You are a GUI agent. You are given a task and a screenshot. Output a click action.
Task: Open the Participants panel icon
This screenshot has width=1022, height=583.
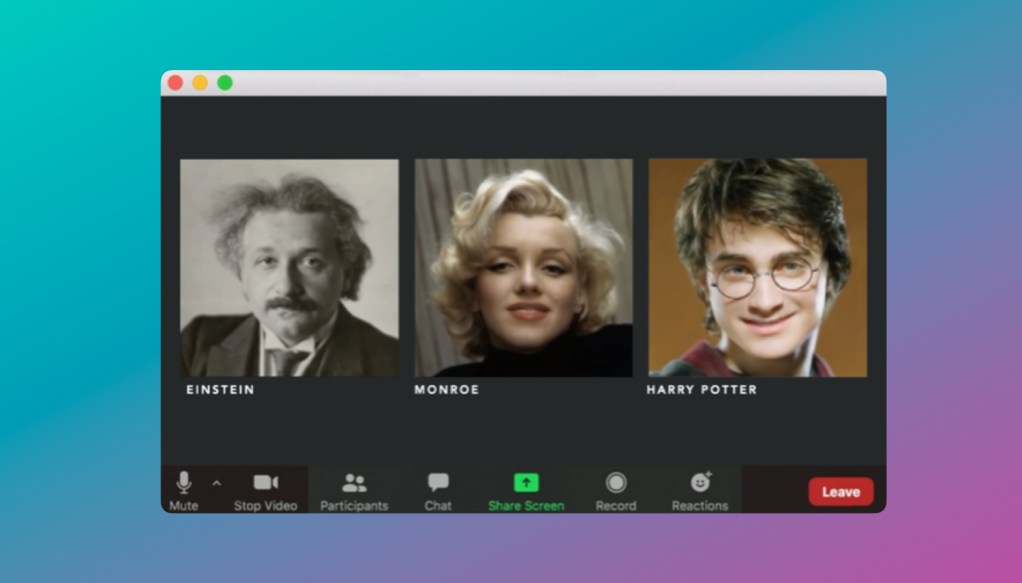coord(354,483)
